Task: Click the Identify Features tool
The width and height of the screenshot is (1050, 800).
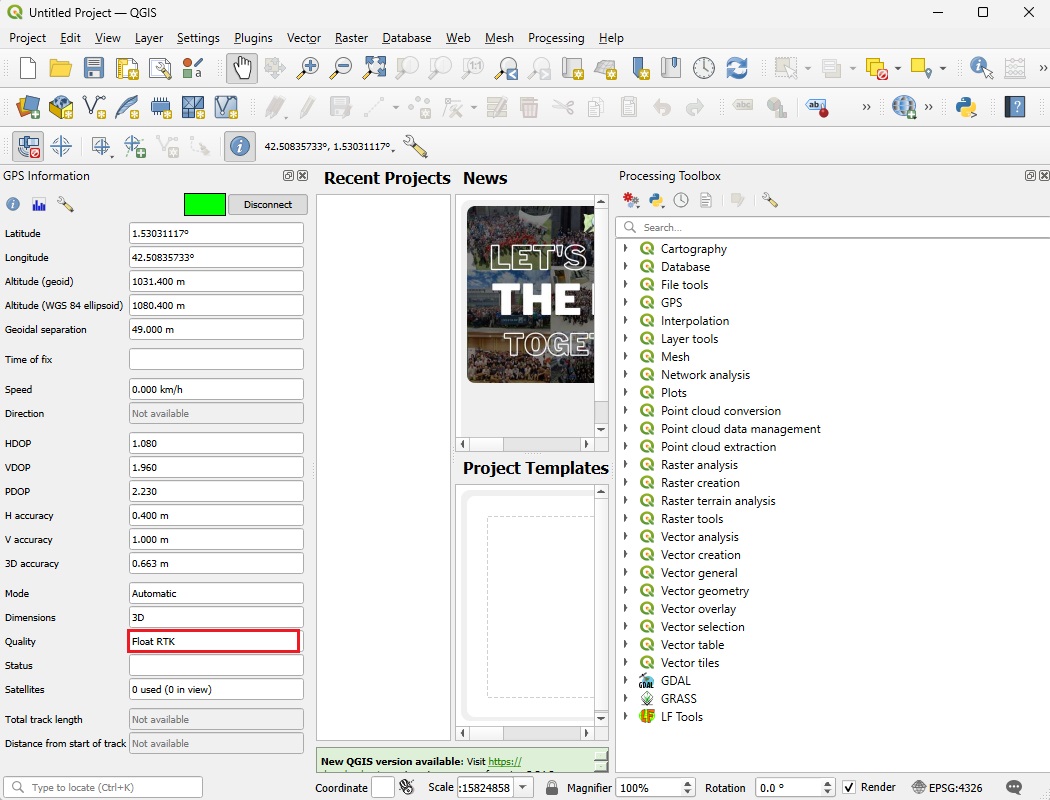Action: [980, 68]
